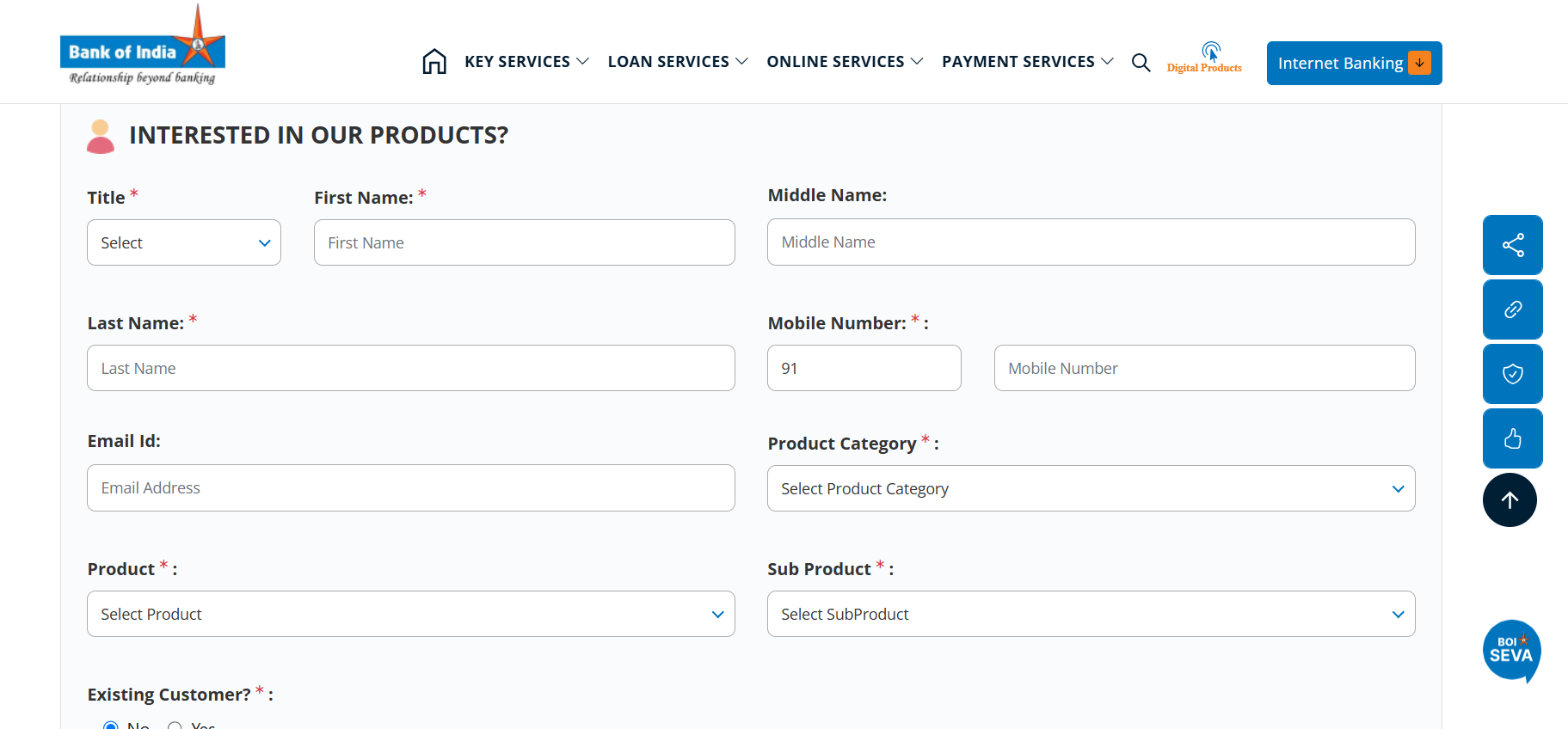
Task: Open the BOI SEVA chat assistant
Action: click(1510, 651)
